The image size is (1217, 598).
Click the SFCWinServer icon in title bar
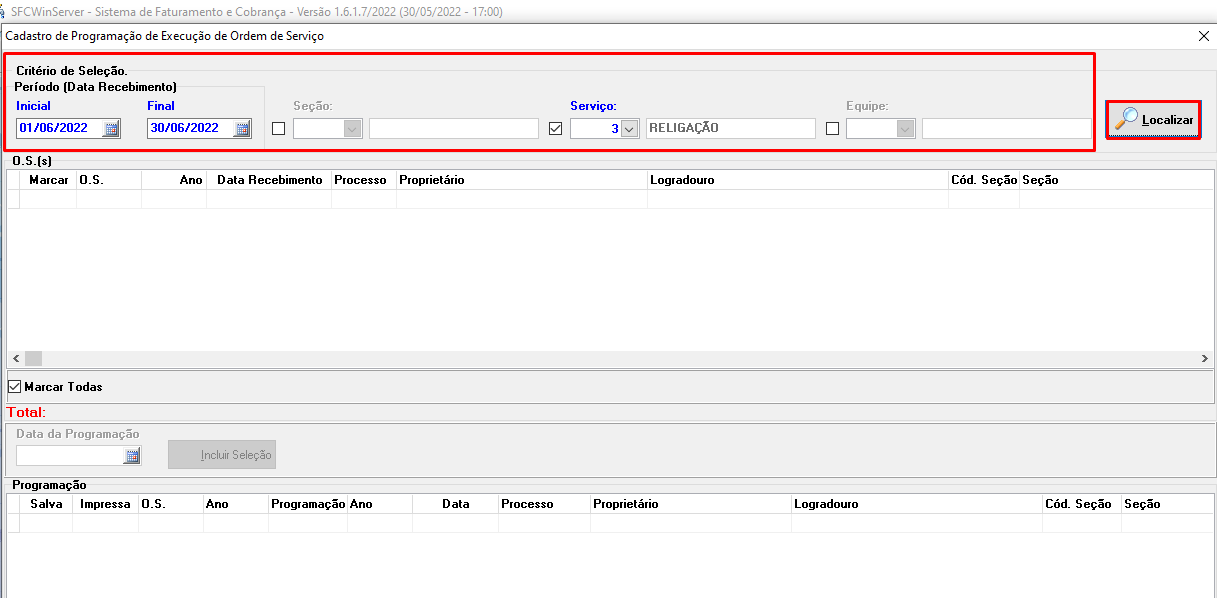pyautogui.click(x=9, y=10)
